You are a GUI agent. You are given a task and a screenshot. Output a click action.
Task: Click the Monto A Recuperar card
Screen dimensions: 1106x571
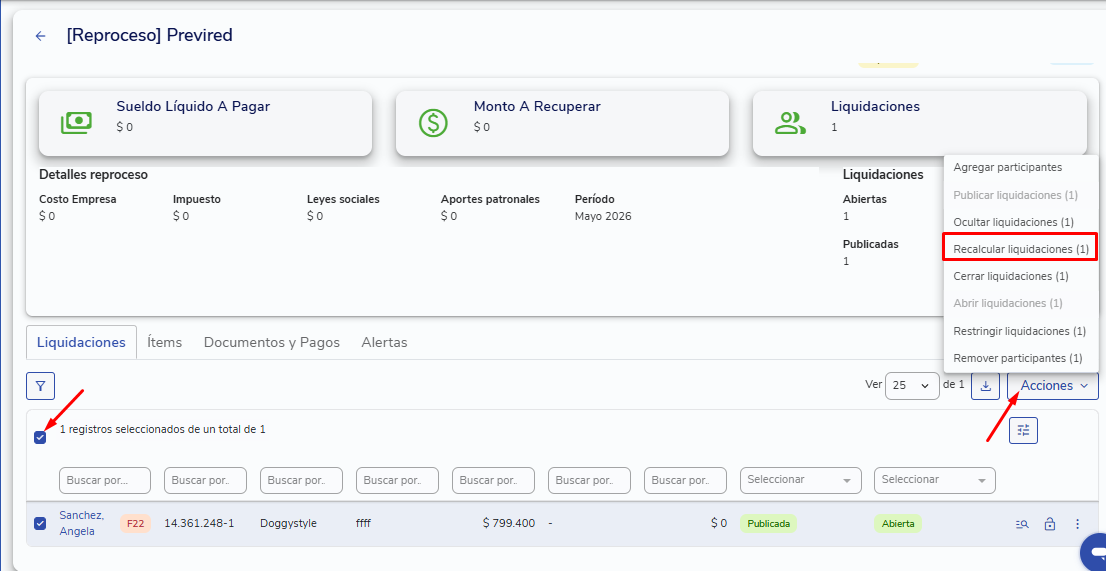(x=562, y=123)
